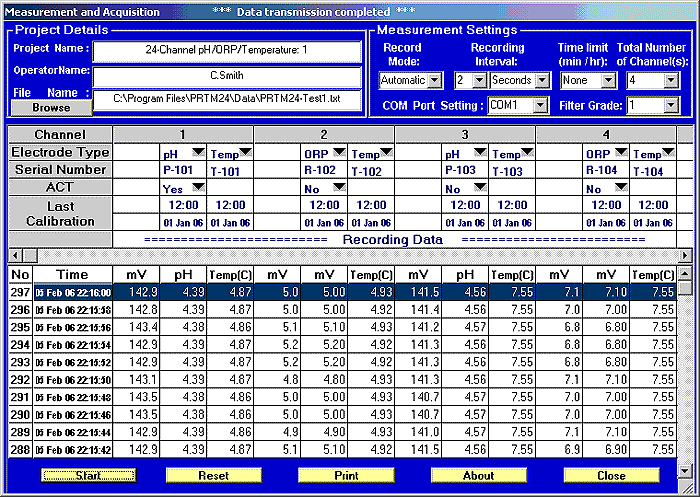Open Total Number of Channels dropdown
The image size is (700, 497).
coord(671,81)
